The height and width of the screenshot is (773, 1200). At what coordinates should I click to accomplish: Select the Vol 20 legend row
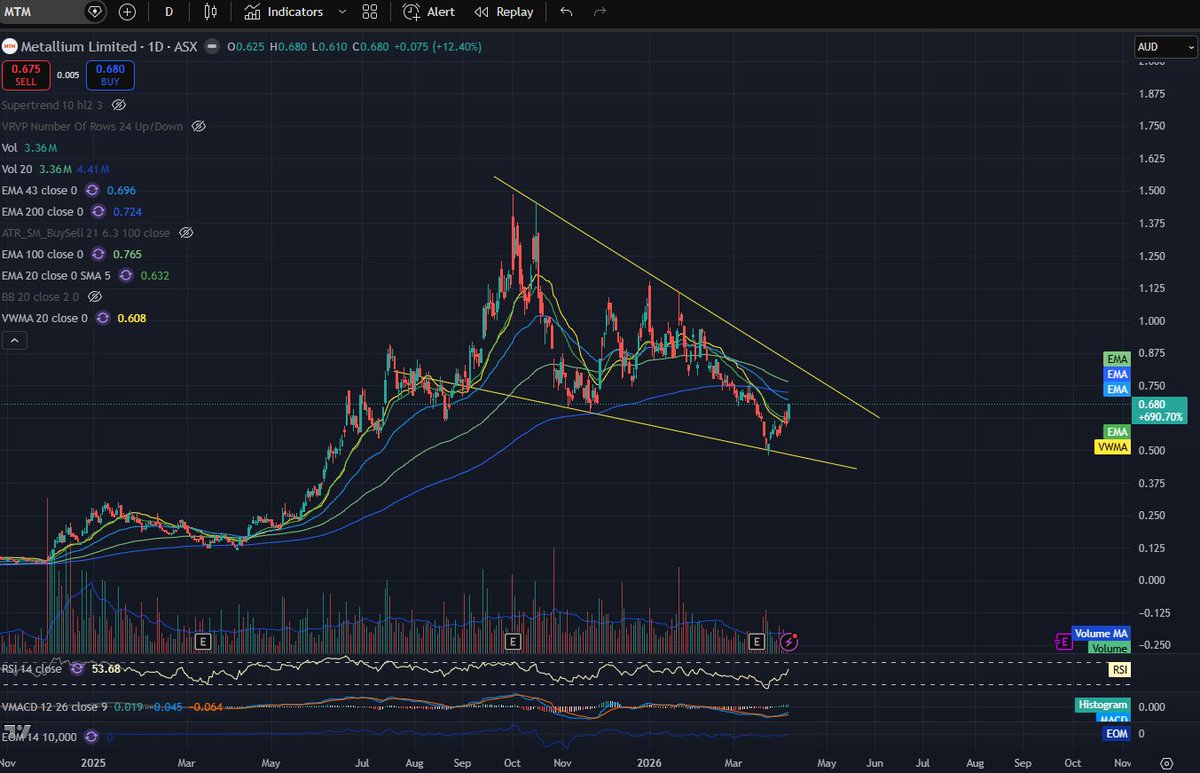tap(55, 169)
